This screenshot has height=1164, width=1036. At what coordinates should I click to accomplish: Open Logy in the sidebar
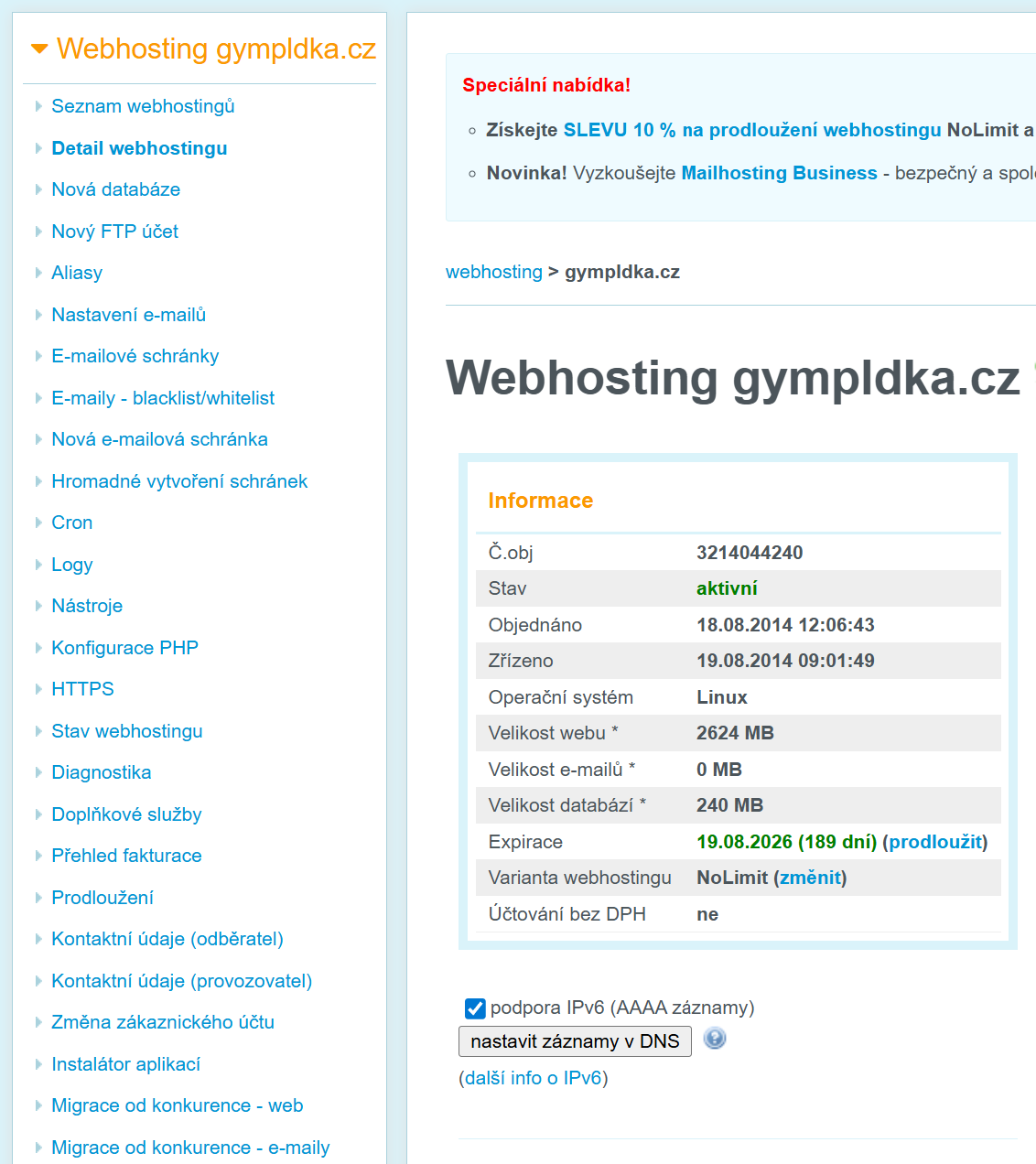pos(71,565)
